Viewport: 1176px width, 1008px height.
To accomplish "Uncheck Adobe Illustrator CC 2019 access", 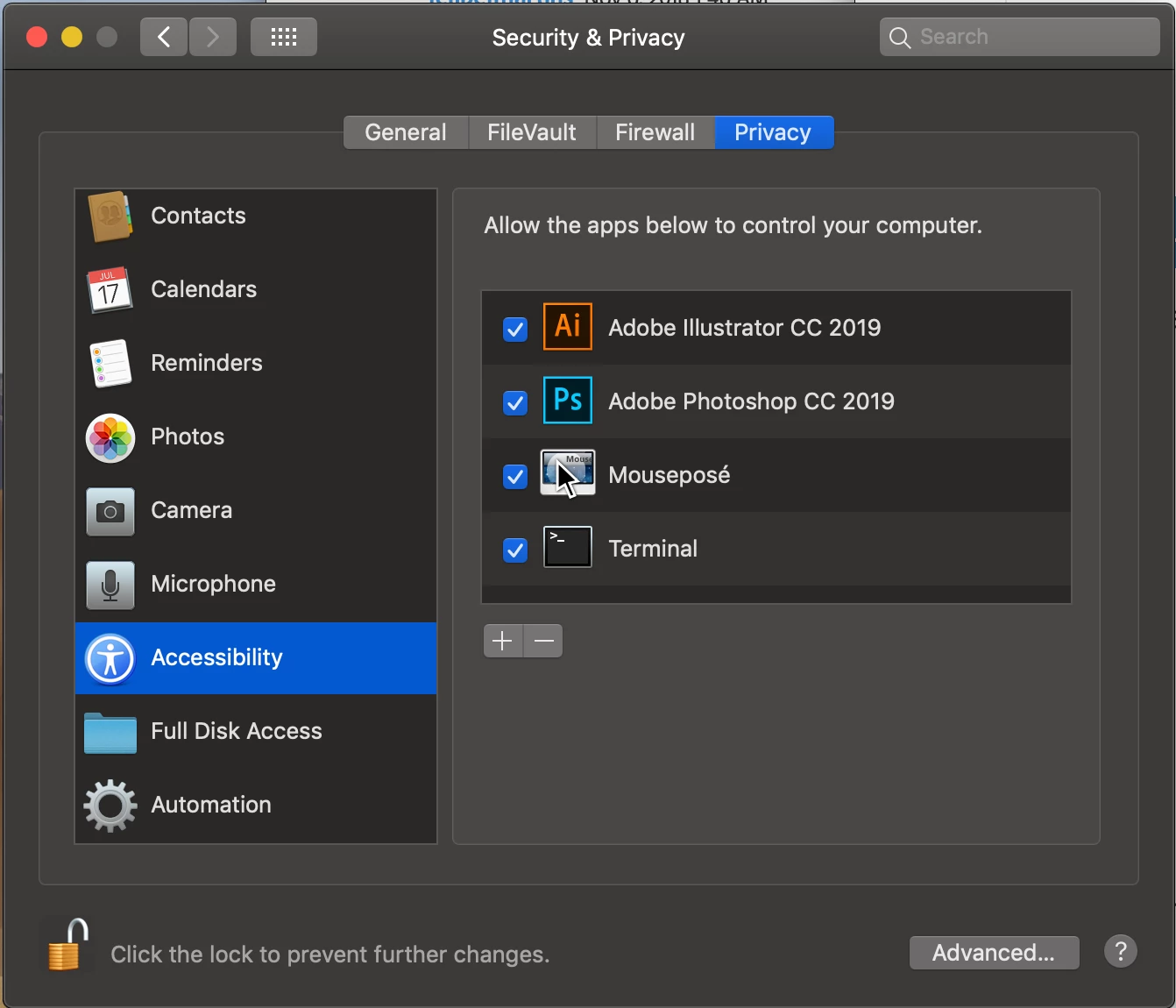I will pyautogui.click(x=515, y=330).
